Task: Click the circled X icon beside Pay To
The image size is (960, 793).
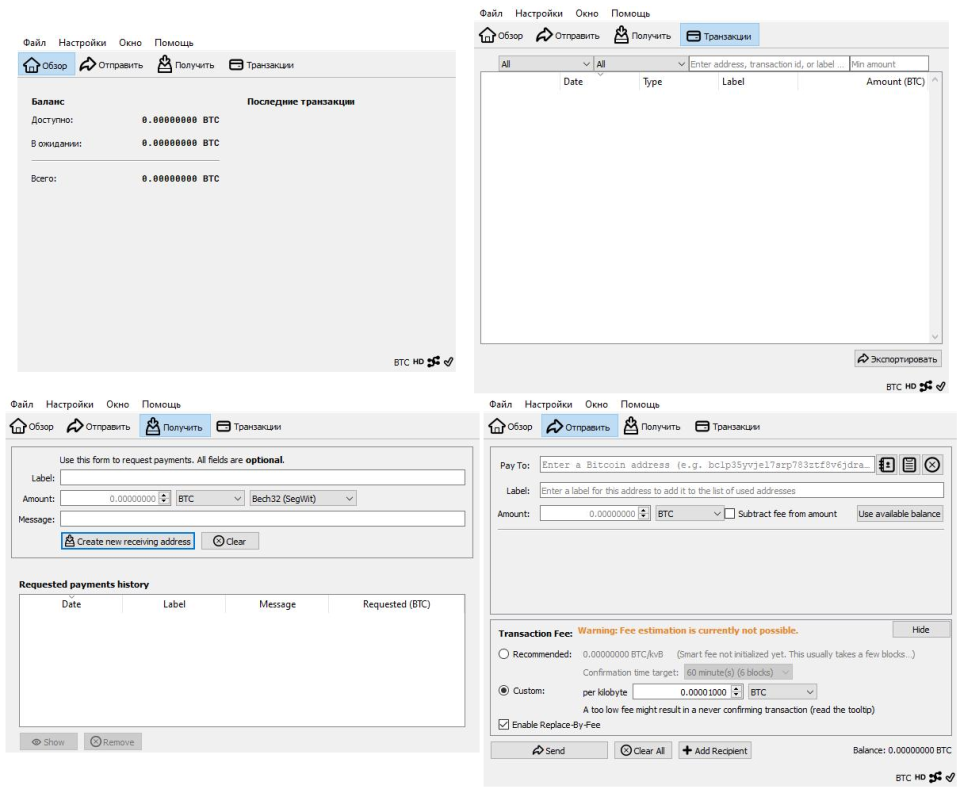Action: [x=934, y=466]
